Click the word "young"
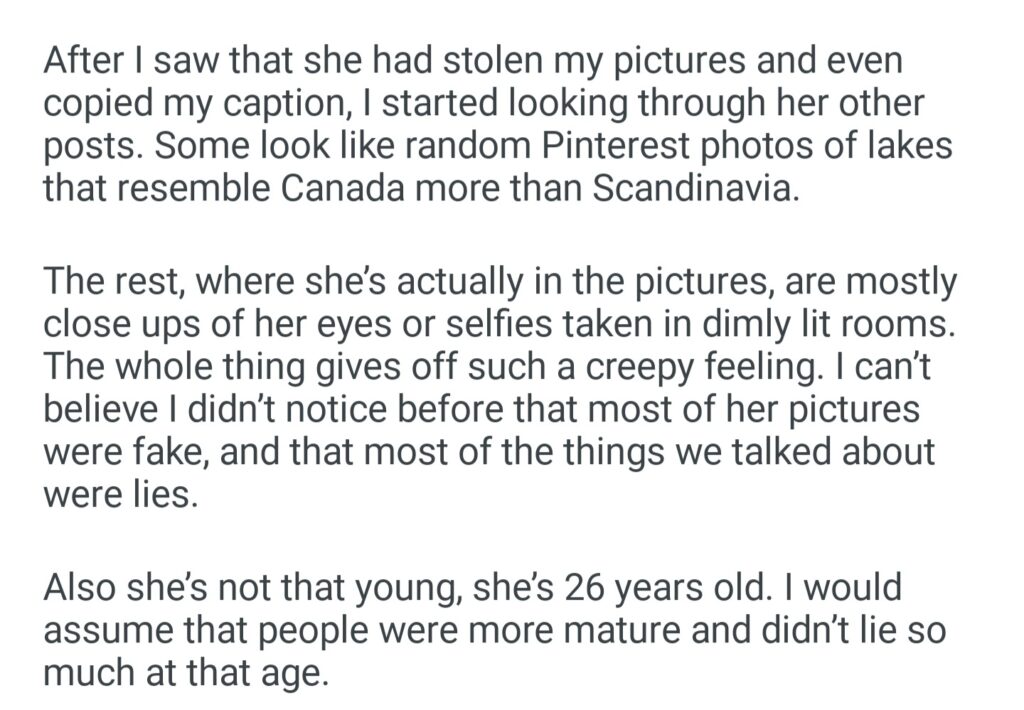Viewport: 1024px width, 710px height. tap(414, 587)
